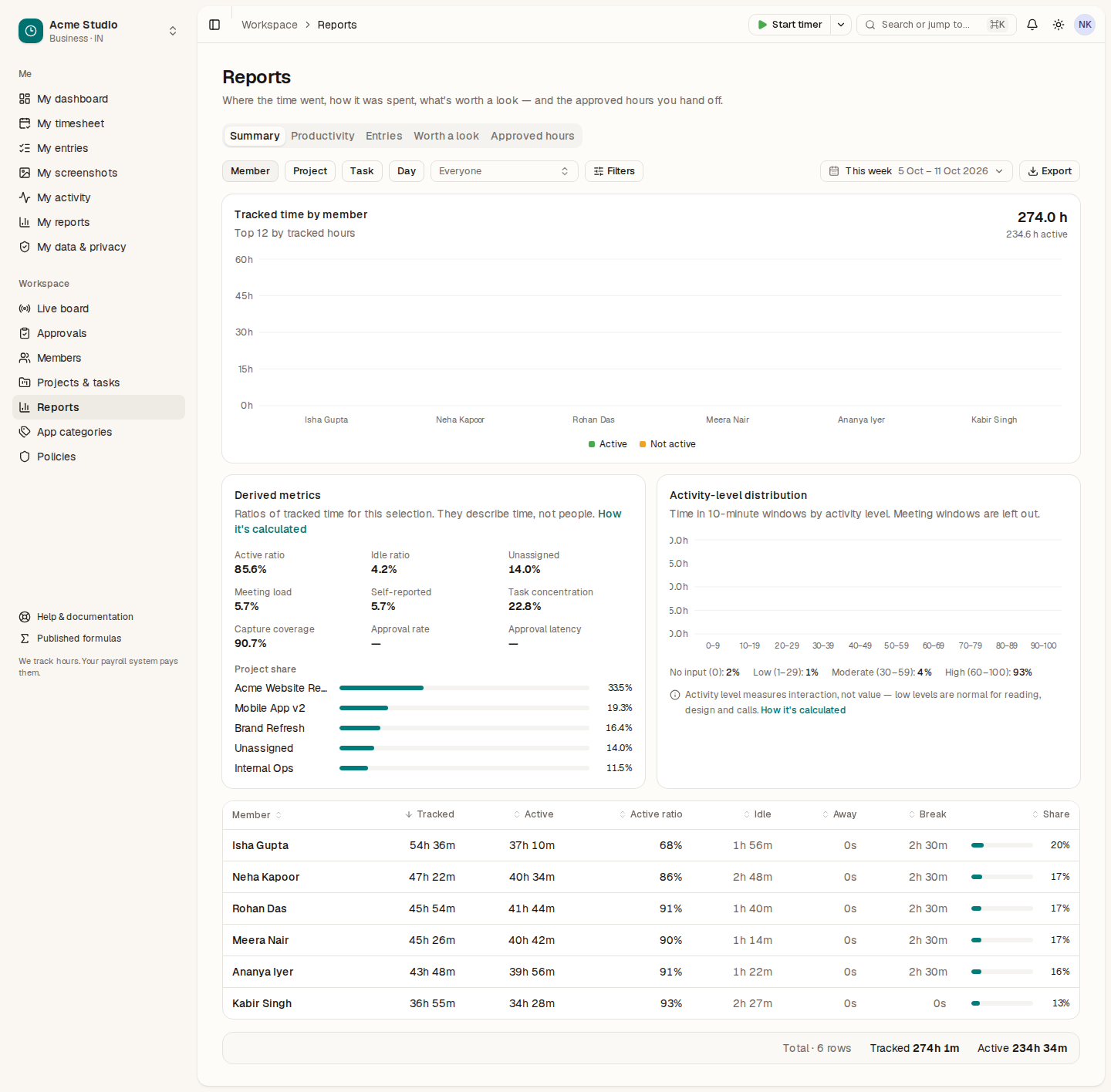Group report by Project

coord(310,171)
